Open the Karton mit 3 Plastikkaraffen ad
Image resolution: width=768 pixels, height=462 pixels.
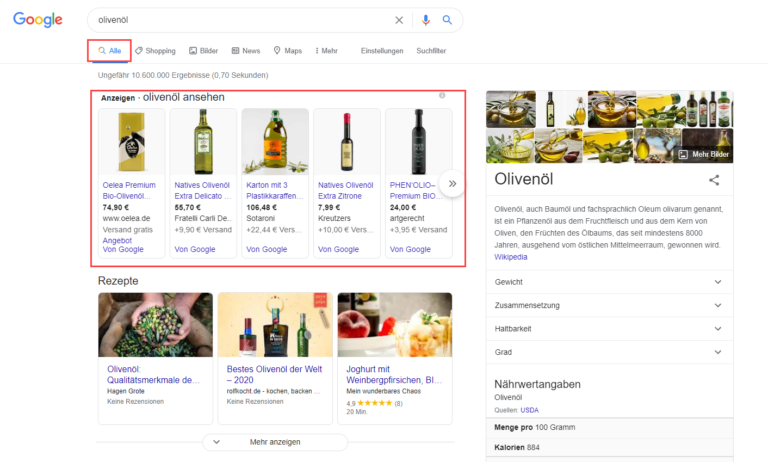coord(274,191)
